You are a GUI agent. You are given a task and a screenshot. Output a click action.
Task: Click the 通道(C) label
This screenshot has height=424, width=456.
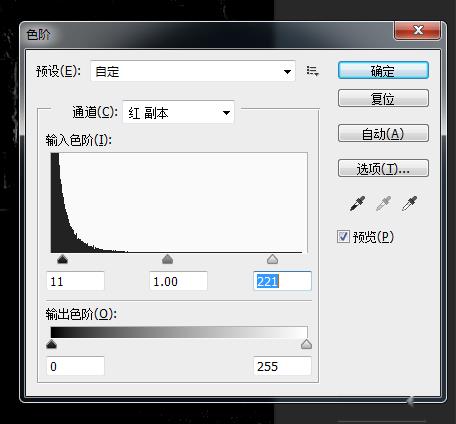[95, 112]
